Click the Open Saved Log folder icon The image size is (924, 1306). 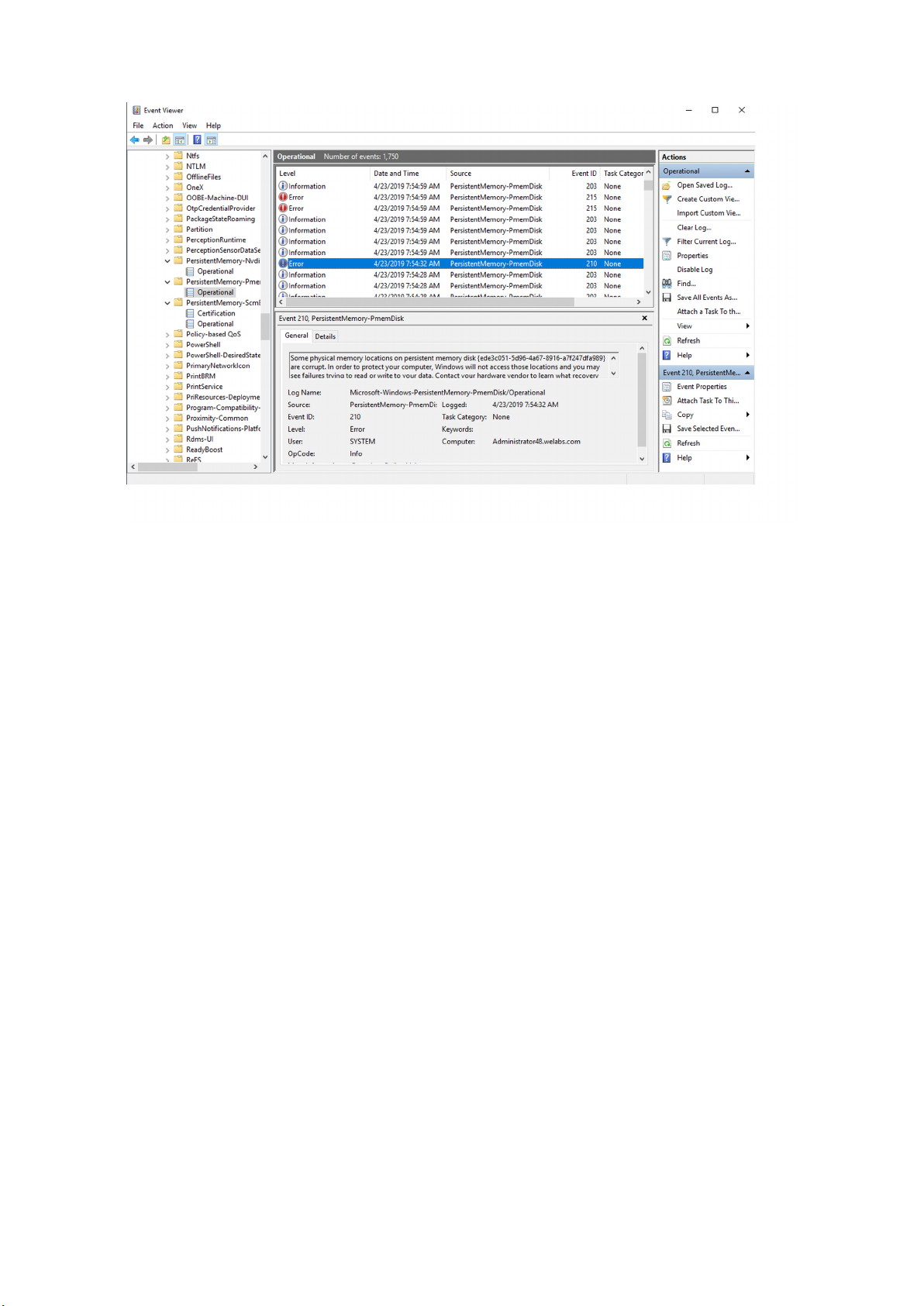[667, 186]
